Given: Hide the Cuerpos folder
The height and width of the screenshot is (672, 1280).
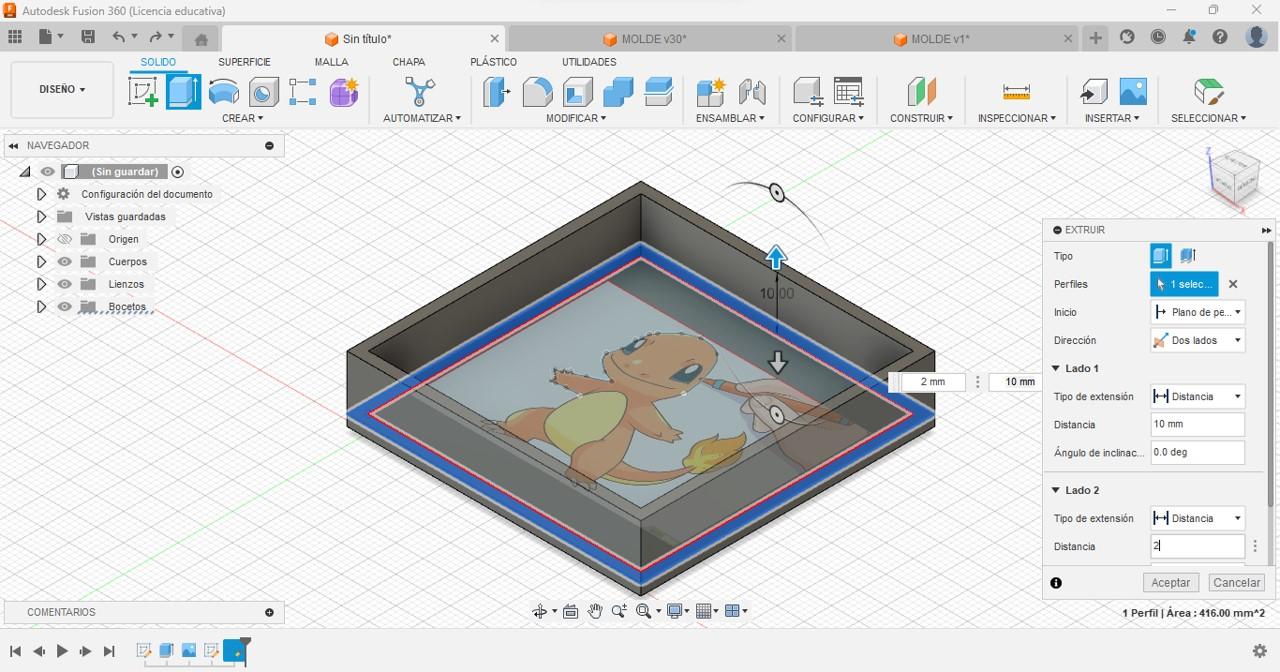Looking at the screenshot, I should pyautogui.click(x=65, y=262).
